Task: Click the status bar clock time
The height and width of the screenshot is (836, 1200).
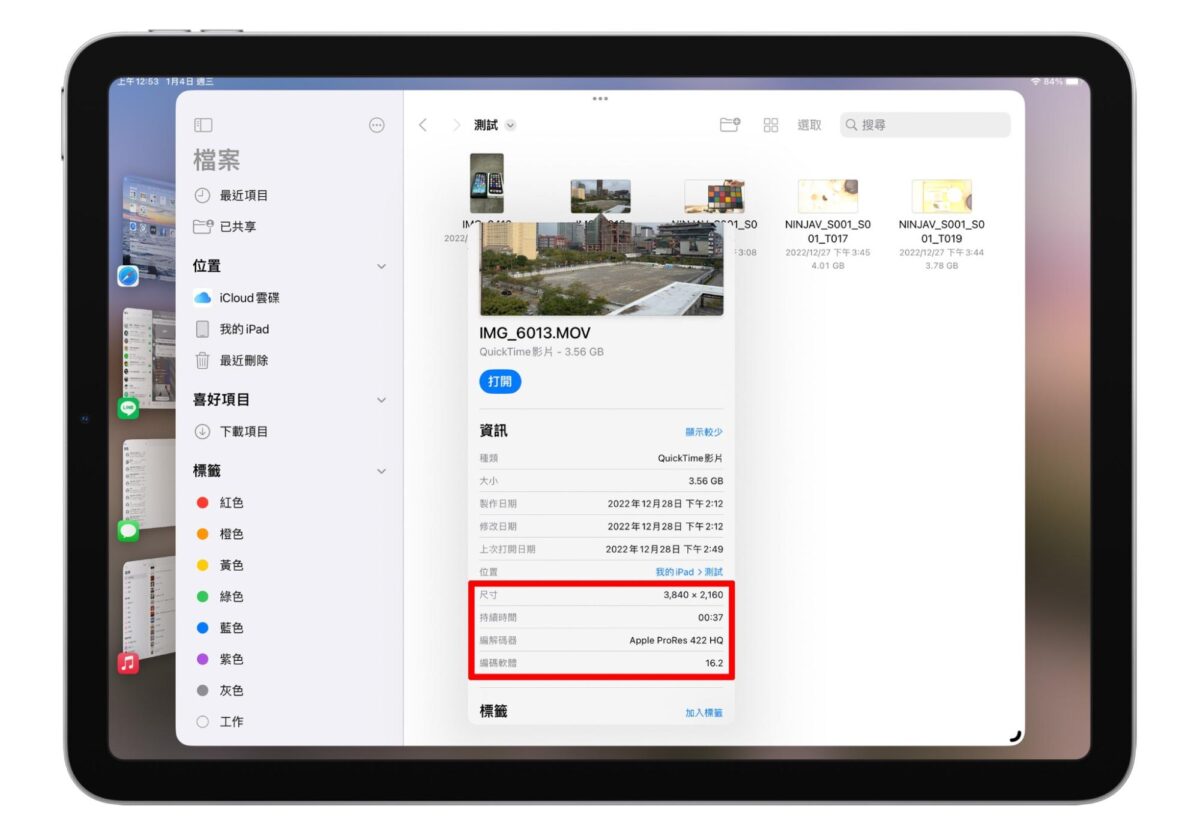Action: point(137,81)
